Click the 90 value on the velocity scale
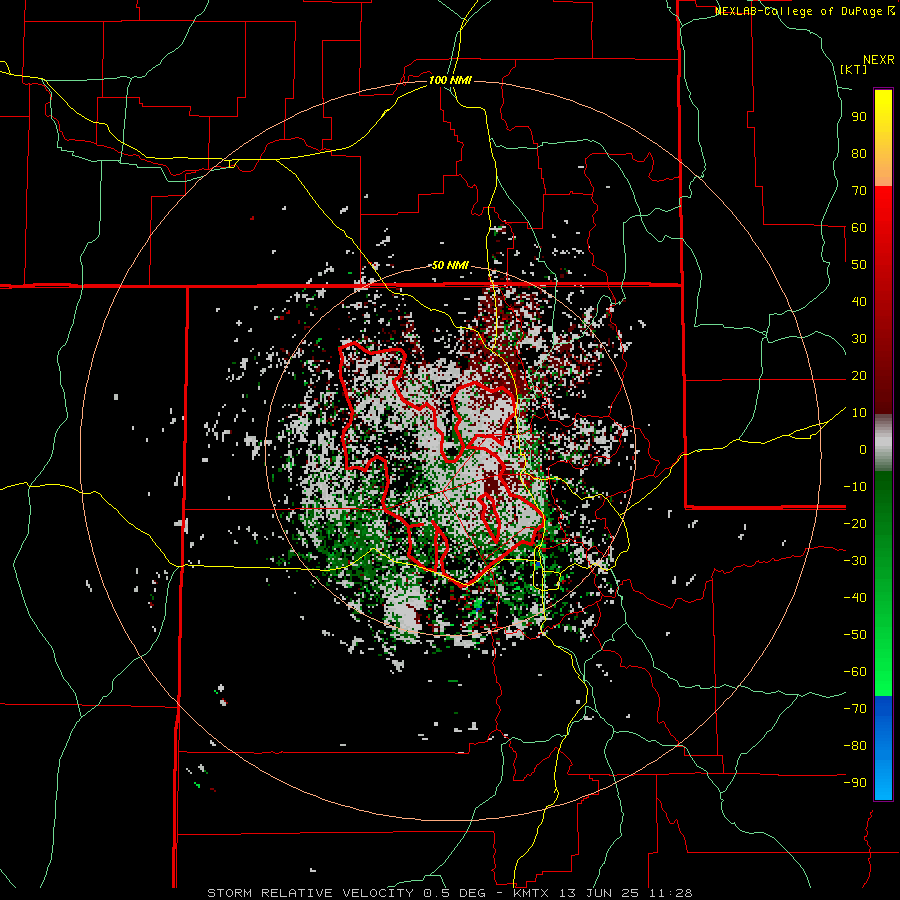This screenshot has height=900, width=900. pos(859,117)
